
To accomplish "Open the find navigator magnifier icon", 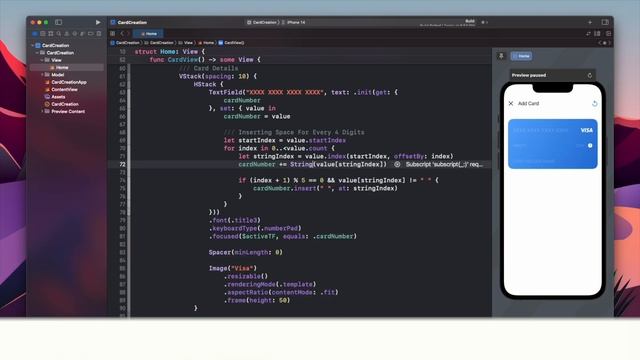I will (59, 33).
